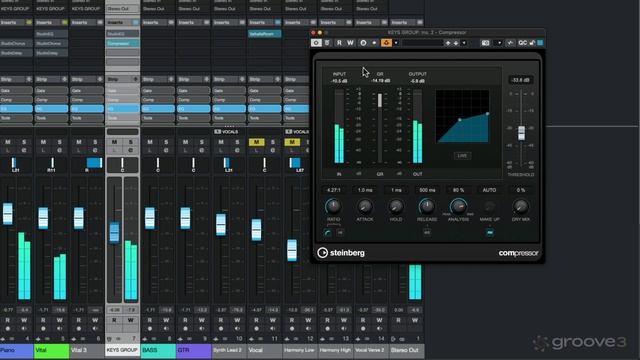
Task: Take plugin snapshot with the camera icon
Action: pyautogui.click(x=485, y=43)
